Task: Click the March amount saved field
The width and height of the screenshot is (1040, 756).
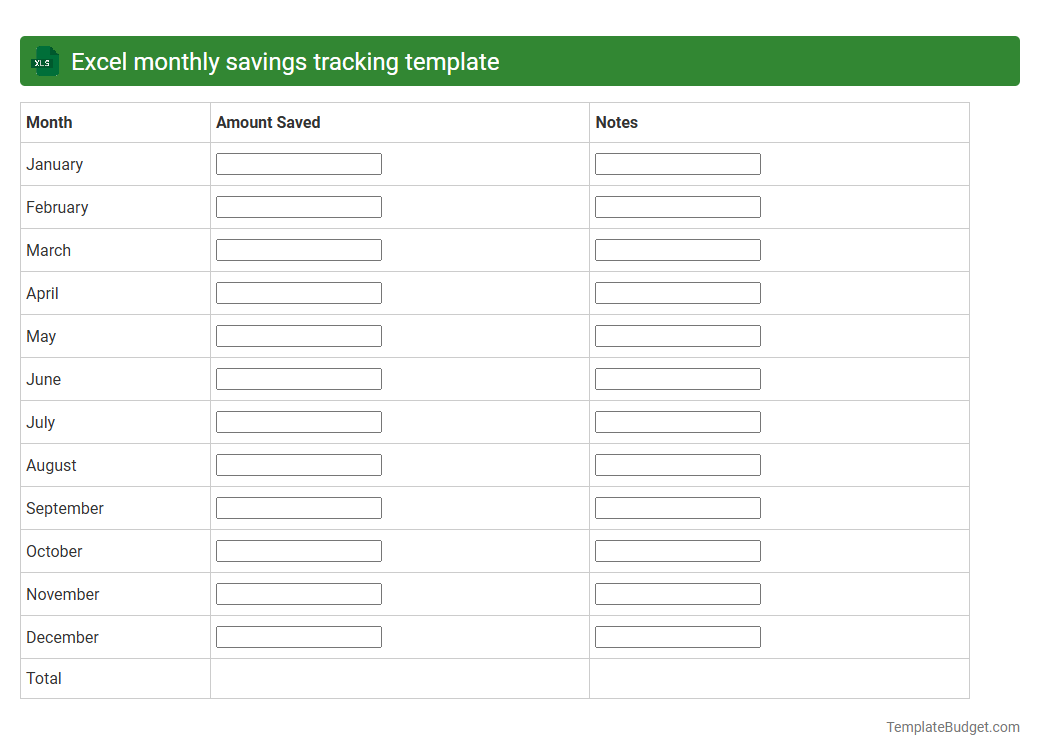Action: point(298,249)
